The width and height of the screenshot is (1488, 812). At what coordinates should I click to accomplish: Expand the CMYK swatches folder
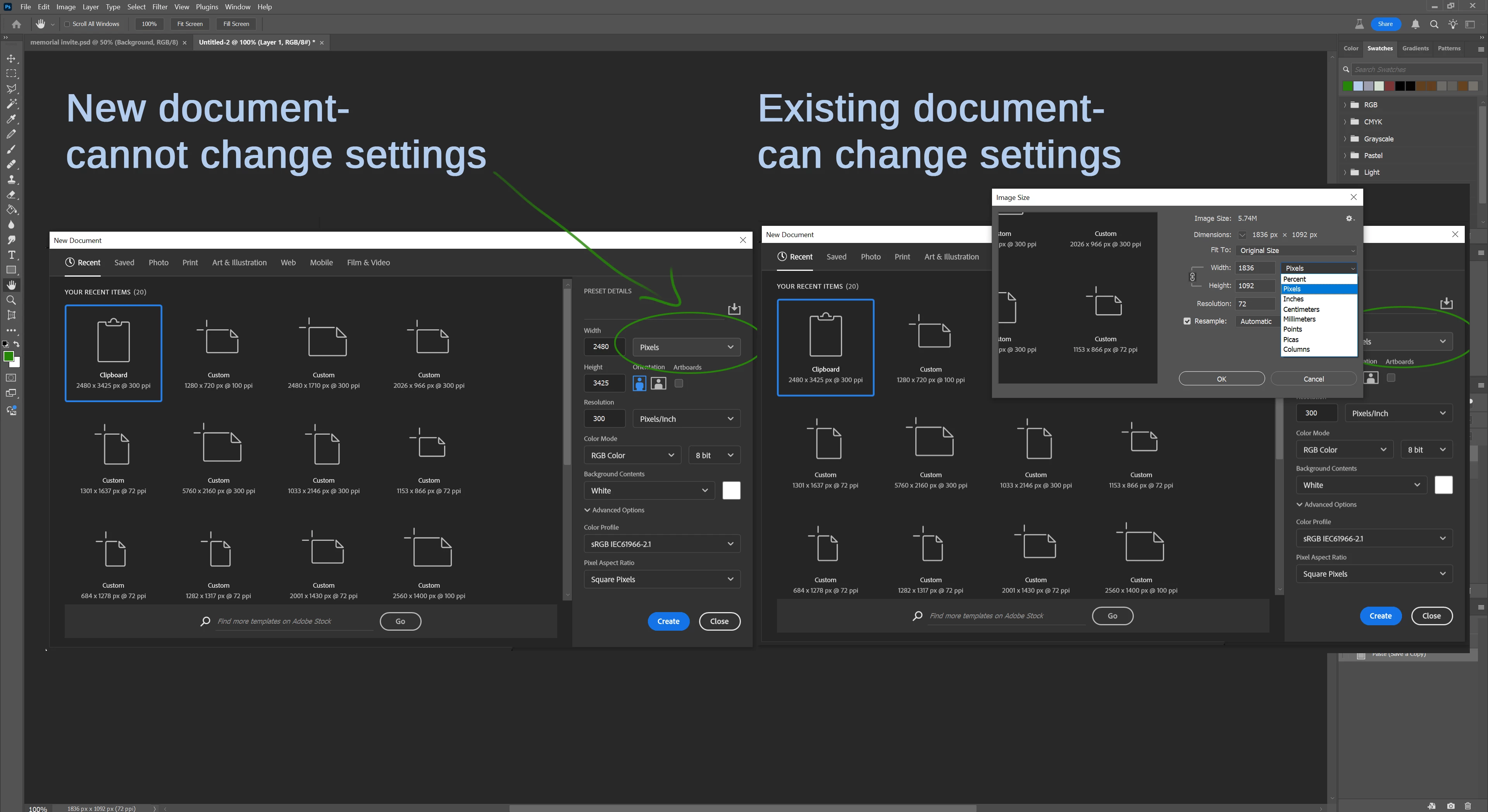(1345, 122)
